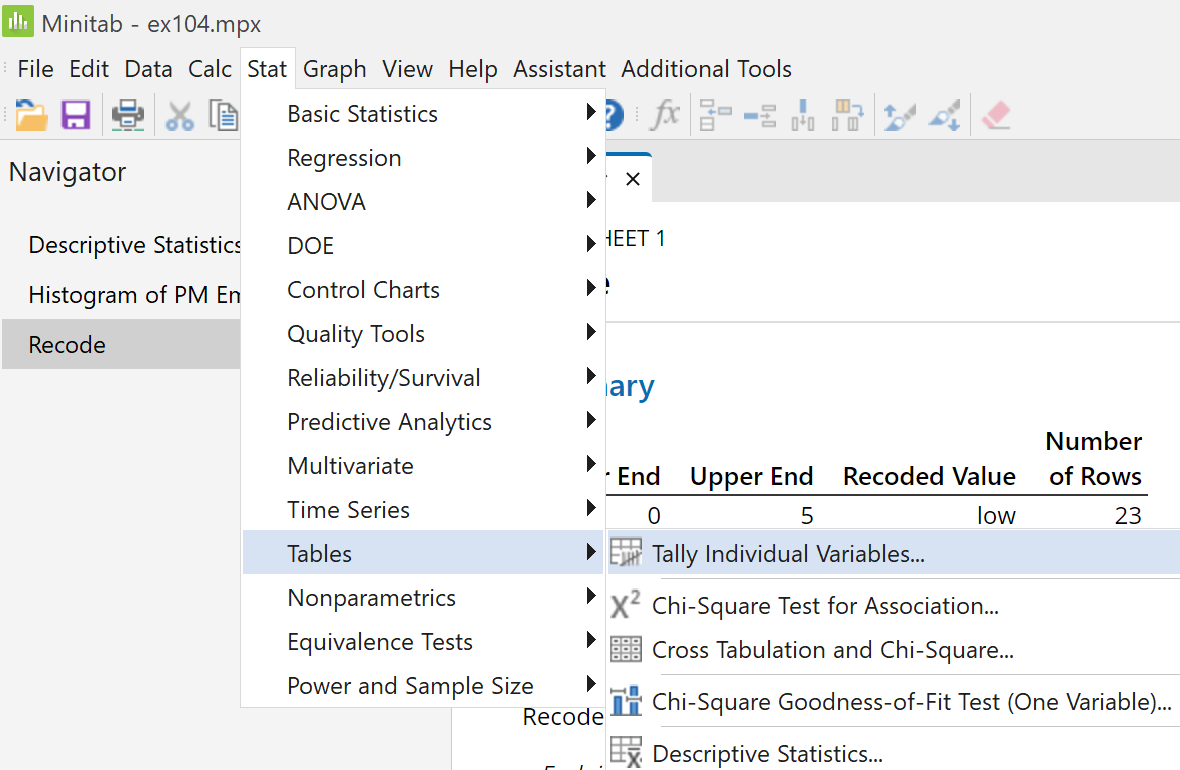Click the Goodness-of-Fit bar chart icon
The image size is (1180, 770).
tap(625, 701)
